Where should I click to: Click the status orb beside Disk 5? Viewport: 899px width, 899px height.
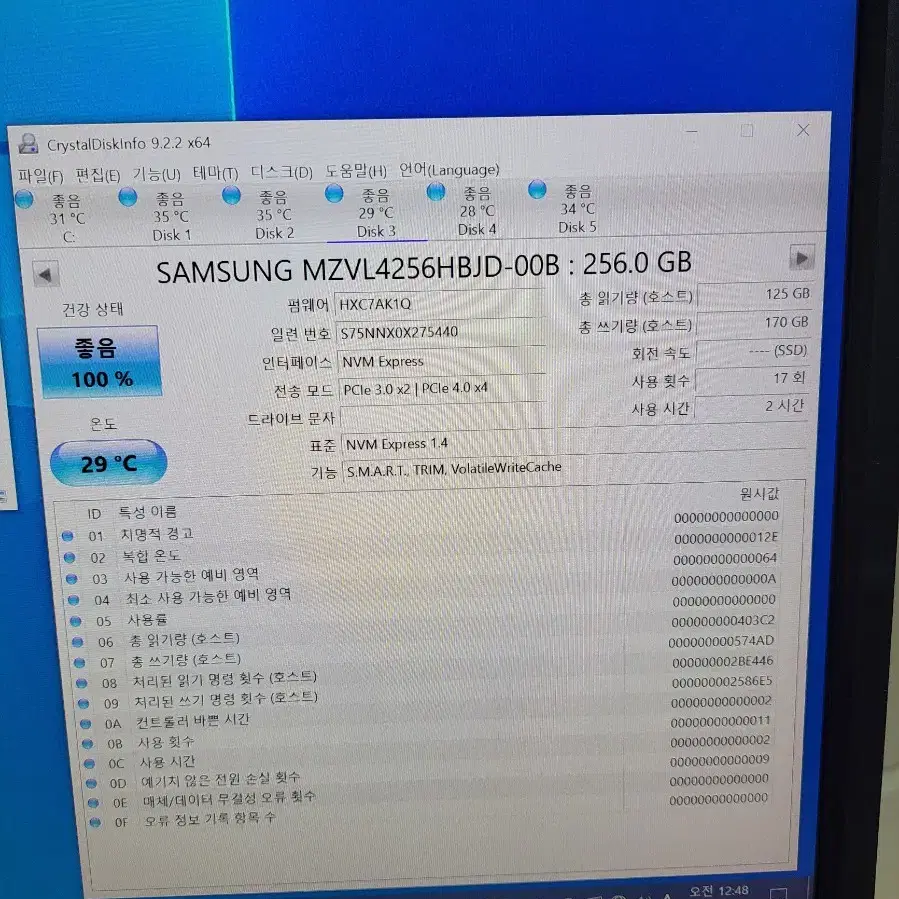pos(537,189)
